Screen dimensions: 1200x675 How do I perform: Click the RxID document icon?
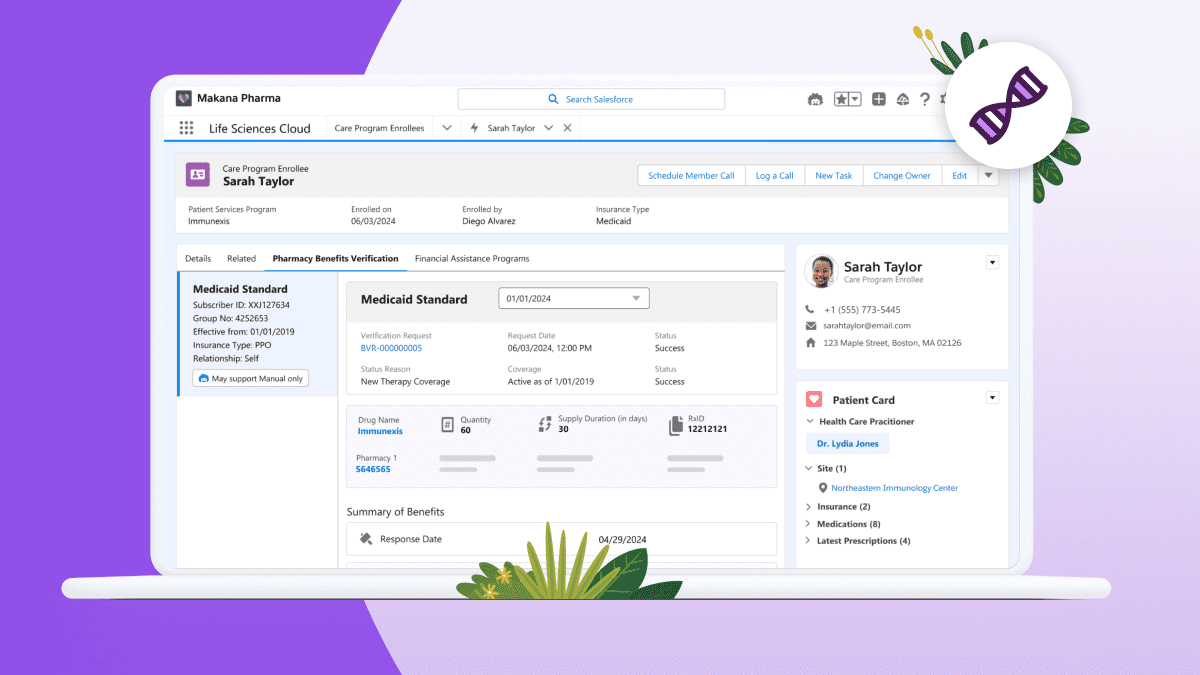pos(675,424)
